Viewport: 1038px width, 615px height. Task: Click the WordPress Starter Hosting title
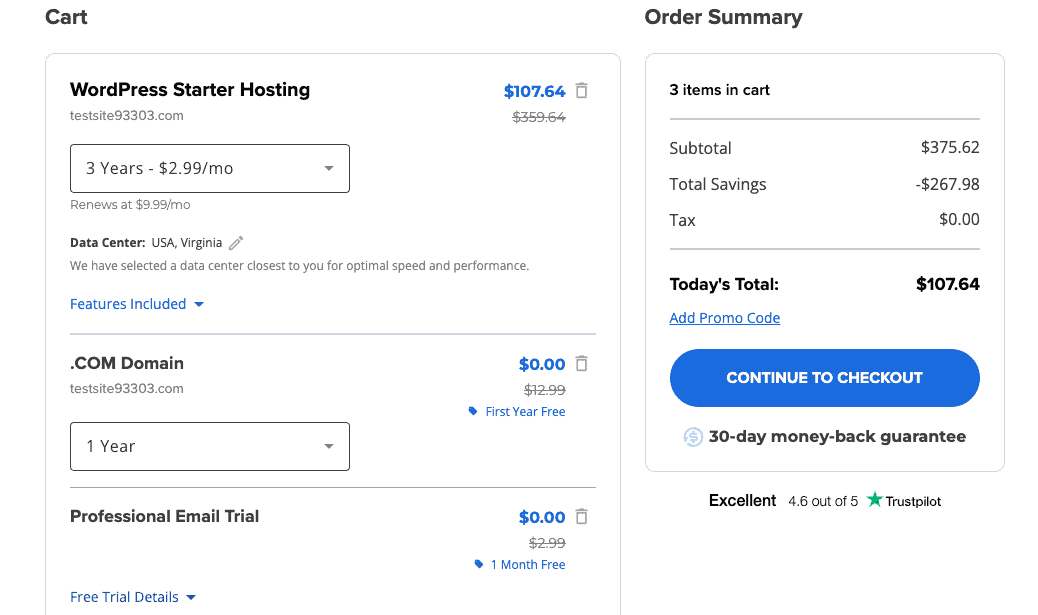click(190, 90)
